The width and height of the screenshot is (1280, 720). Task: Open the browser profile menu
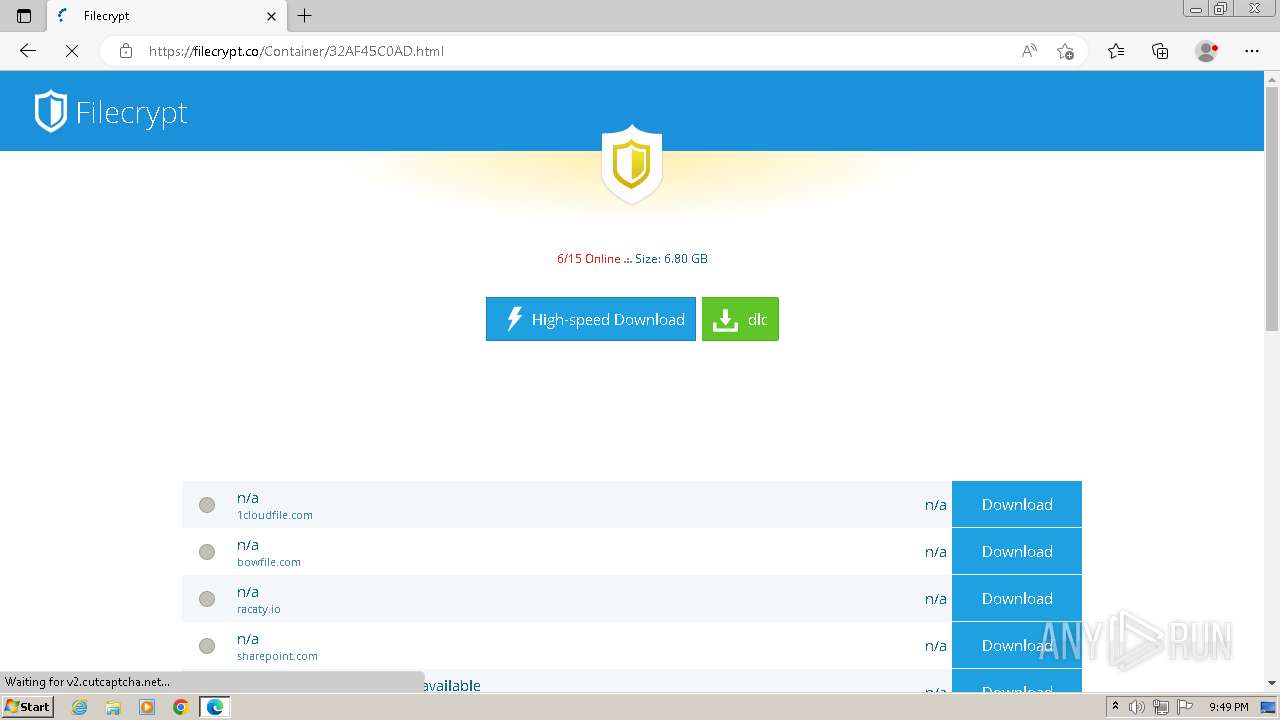click(x=1207, y=51)
